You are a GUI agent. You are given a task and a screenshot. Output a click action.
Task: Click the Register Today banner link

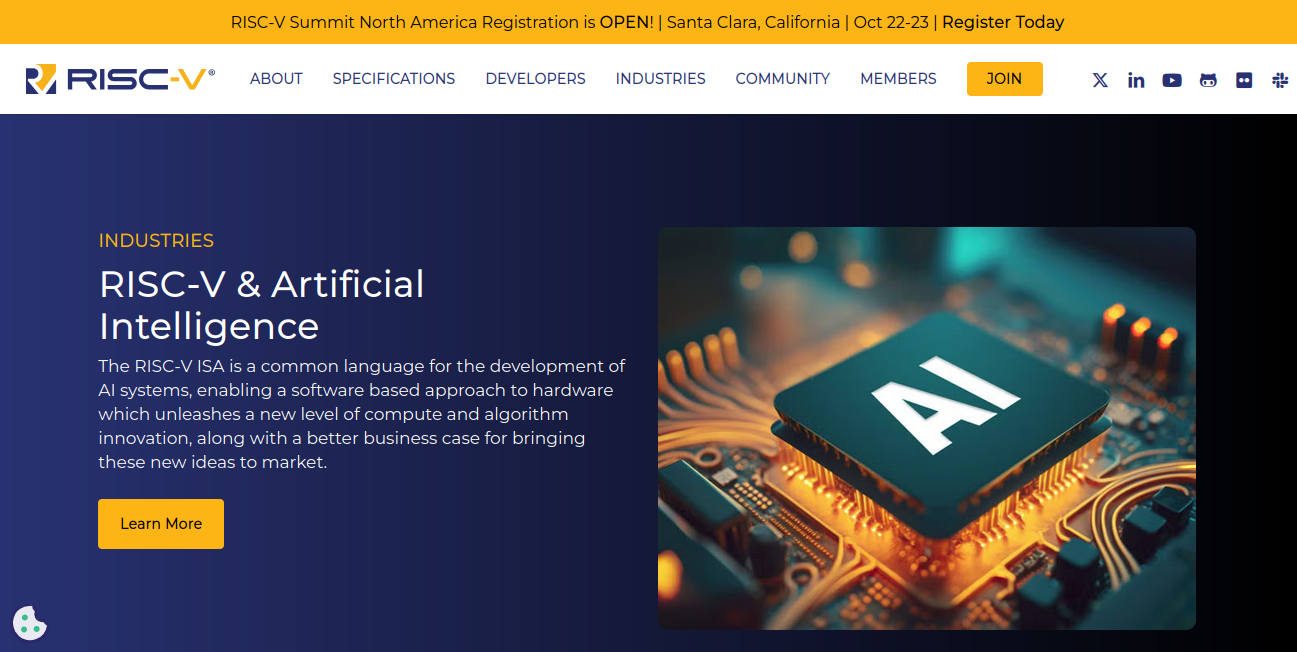1003,22
